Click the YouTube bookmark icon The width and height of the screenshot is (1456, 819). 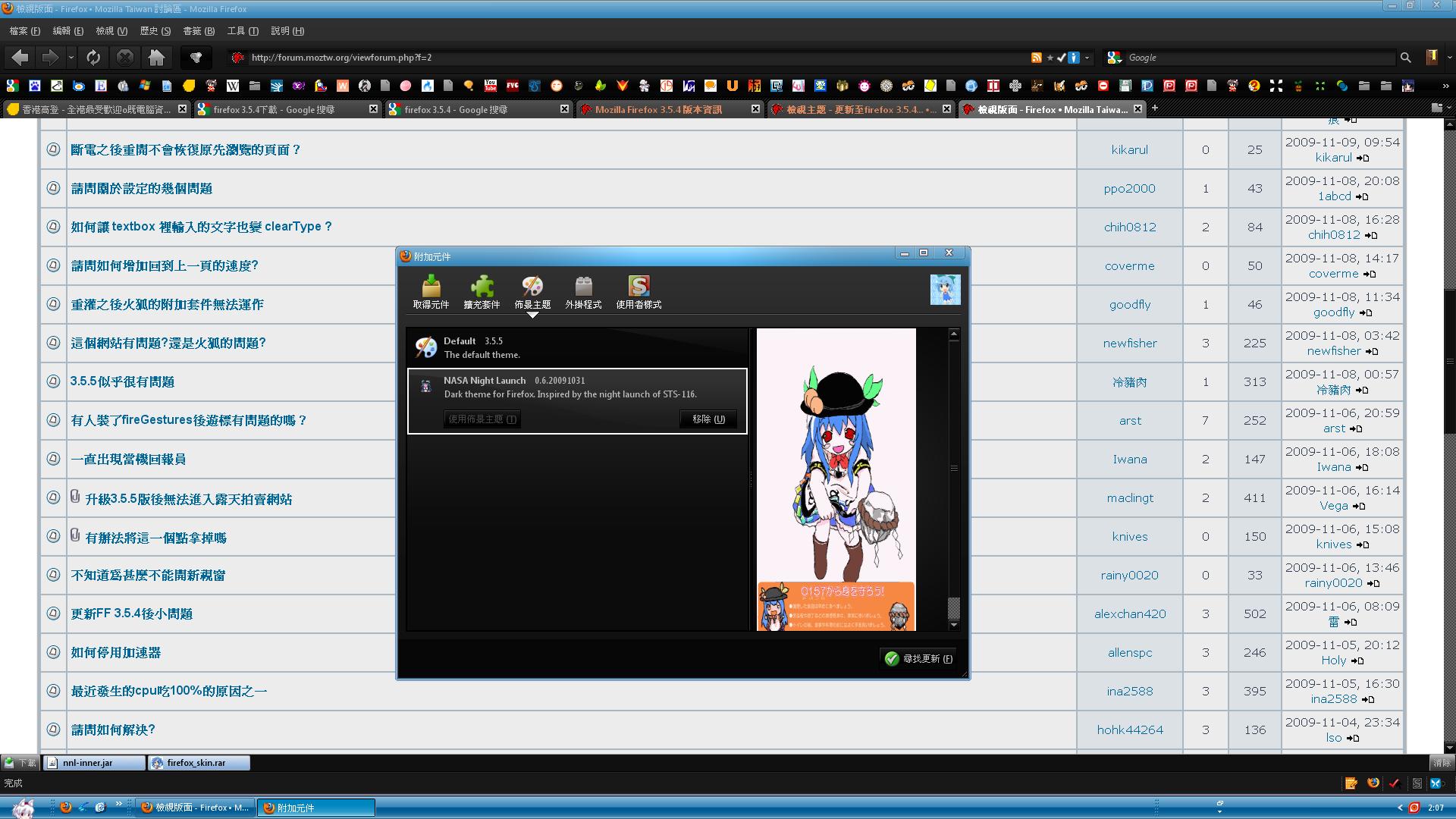(x=491, y=86)
